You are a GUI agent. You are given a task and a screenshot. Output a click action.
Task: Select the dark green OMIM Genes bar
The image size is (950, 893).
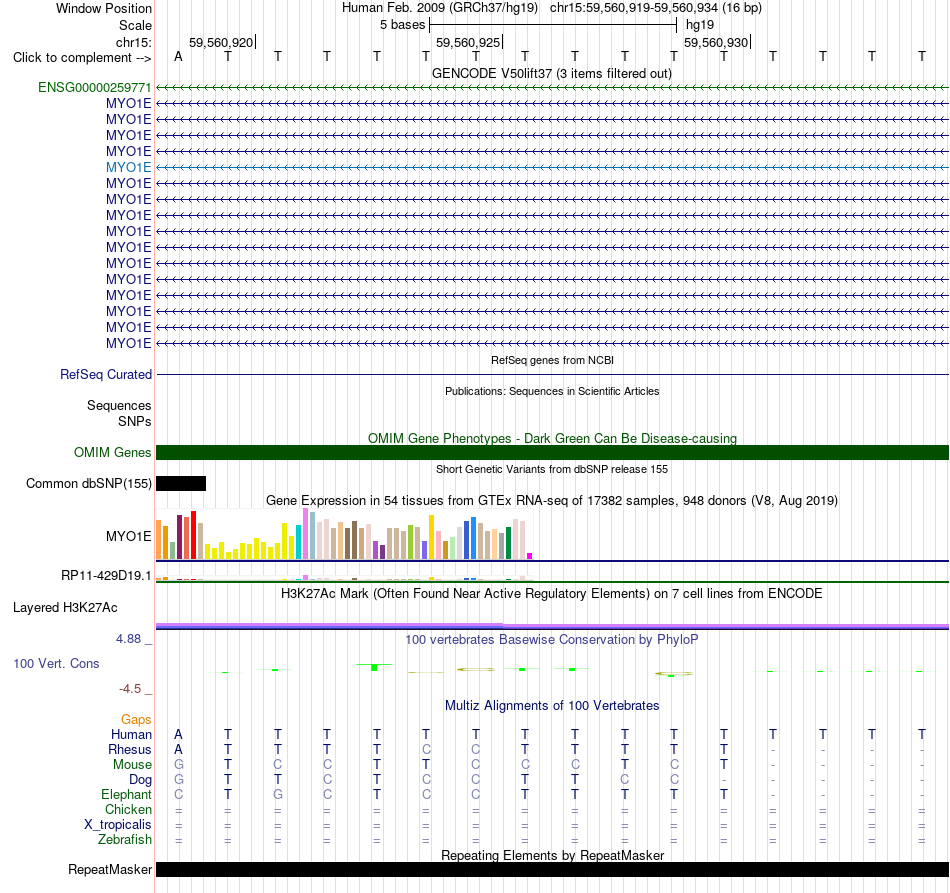553,453
